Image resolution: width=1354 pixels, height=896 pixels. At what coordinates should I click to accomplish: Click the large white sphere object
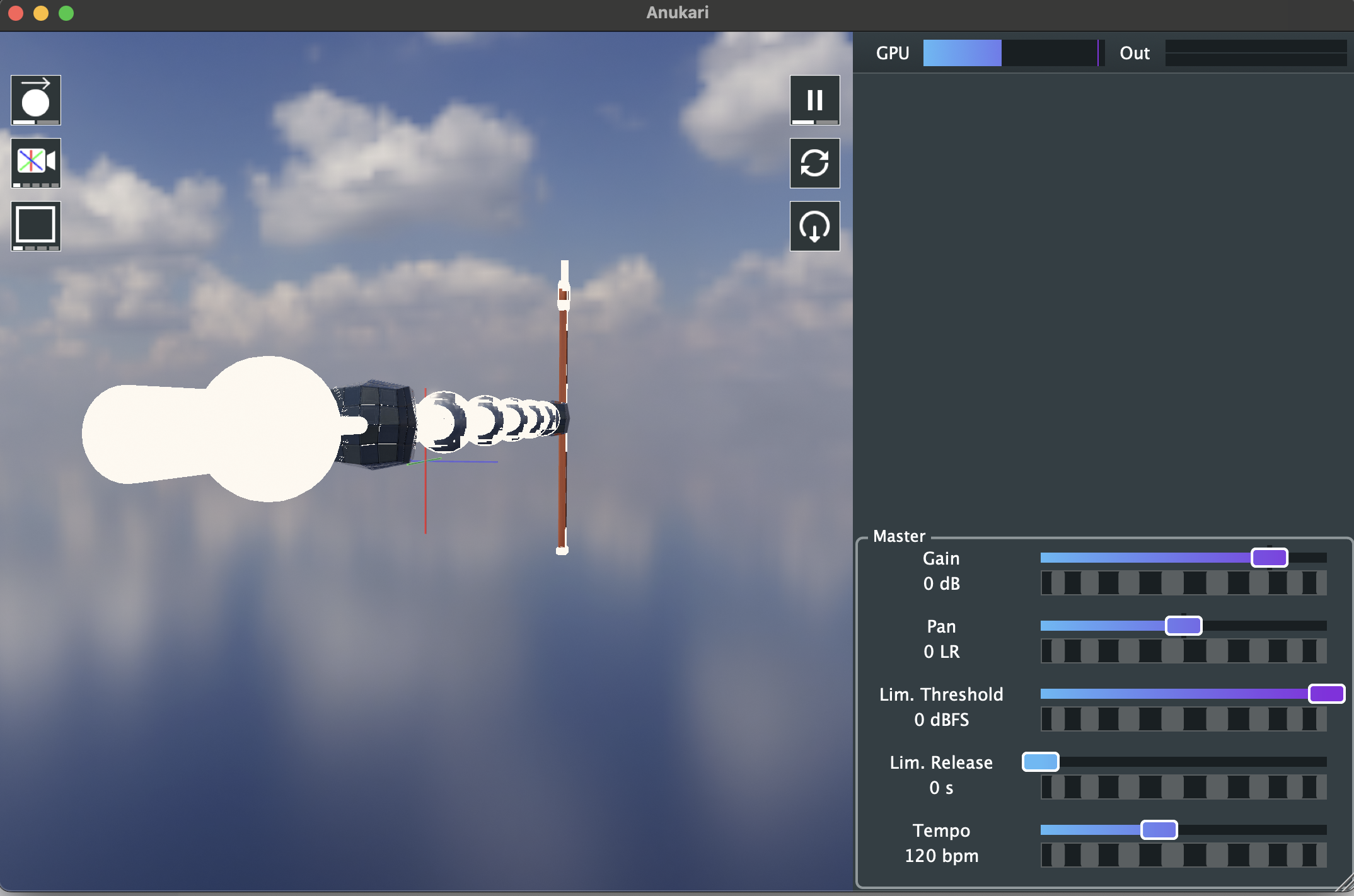268,428
